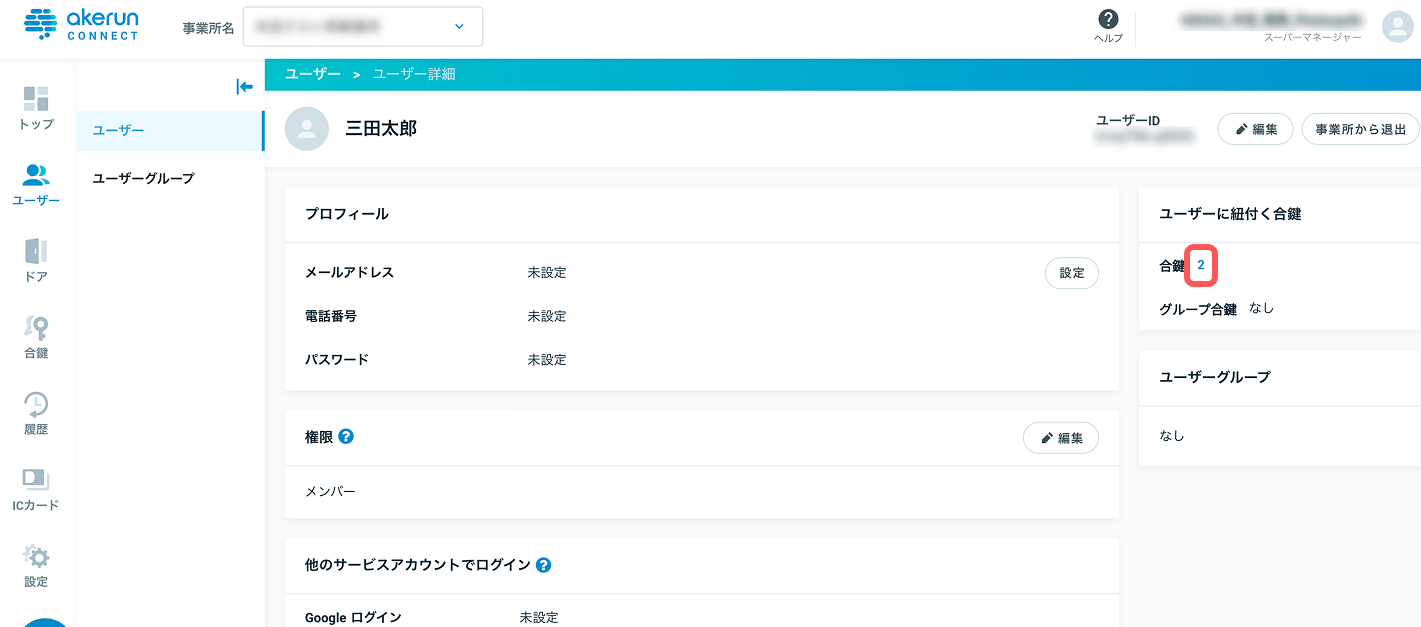Viewport: 1421px width, 627px height.
Task: Click the プロフィール card heading
Action: point(347,214)
